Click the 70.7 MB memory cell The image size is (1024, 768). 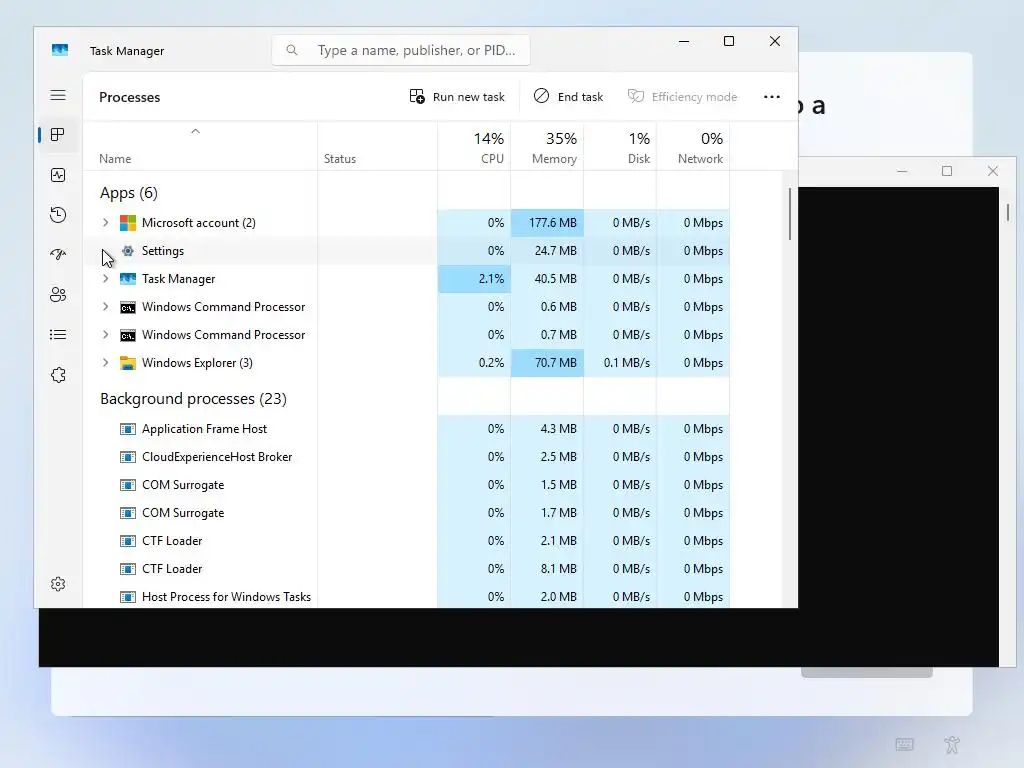[547, 363]
